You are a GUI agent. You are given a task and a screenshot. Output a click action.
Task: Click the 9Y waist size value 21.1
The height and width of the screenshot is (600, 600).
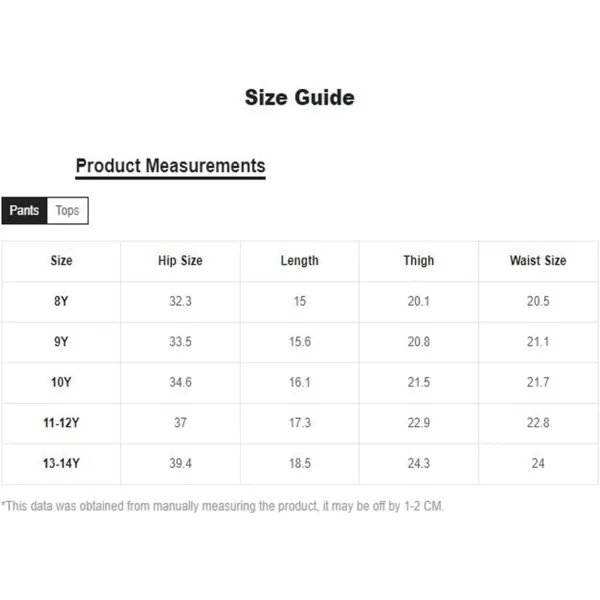point(538,341)
